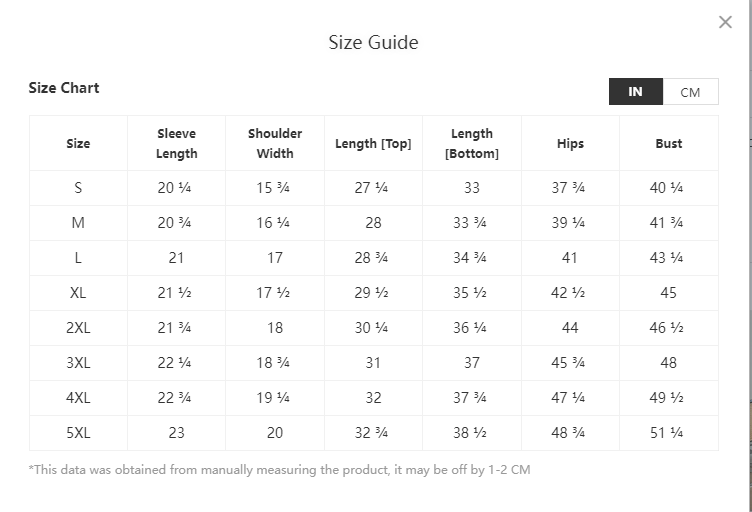Click the manual measurement disclaimer note
Screen dimensions: 752x512
click(x=279, y=469)
